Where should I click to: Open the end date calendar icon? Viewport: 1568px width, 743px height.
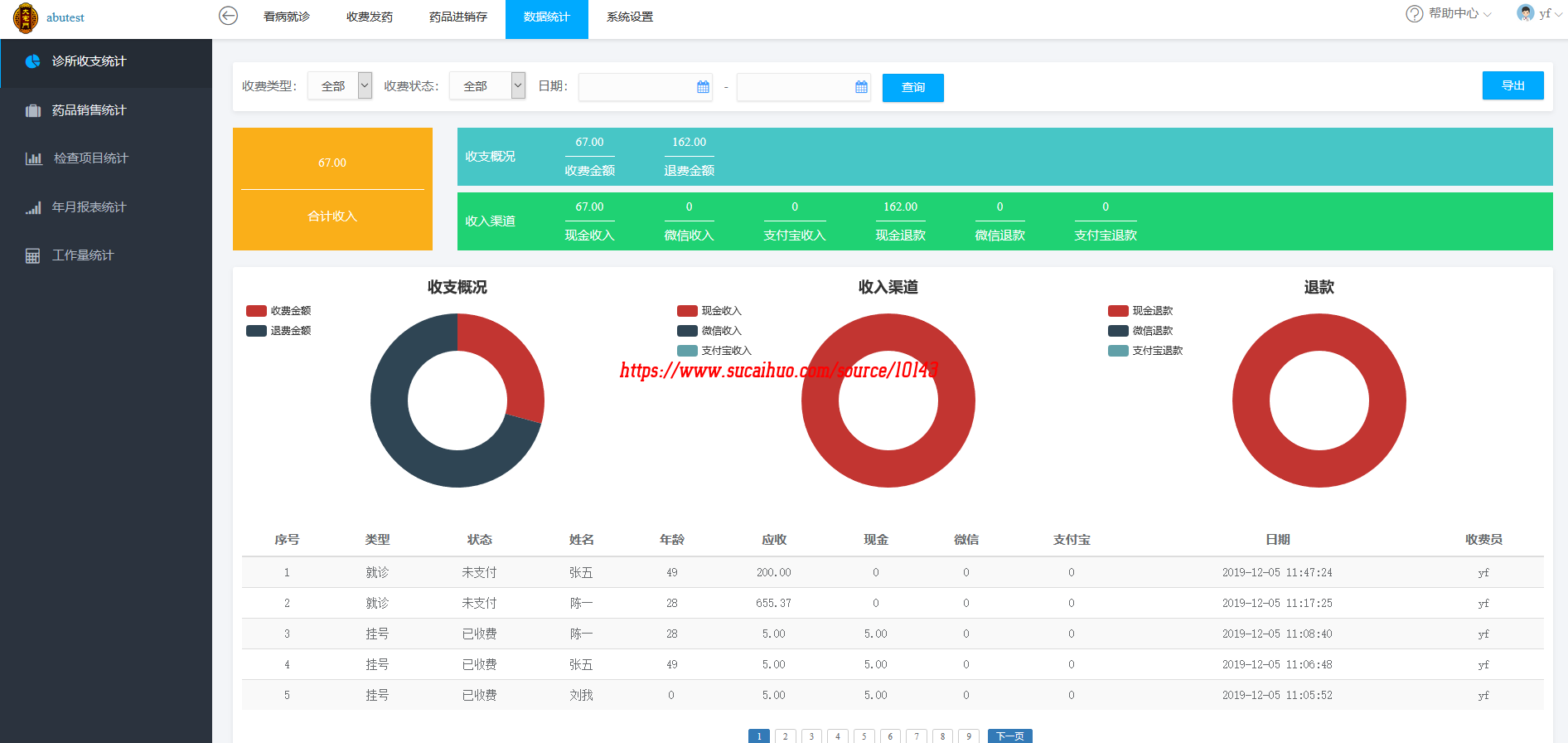(861, 87)
